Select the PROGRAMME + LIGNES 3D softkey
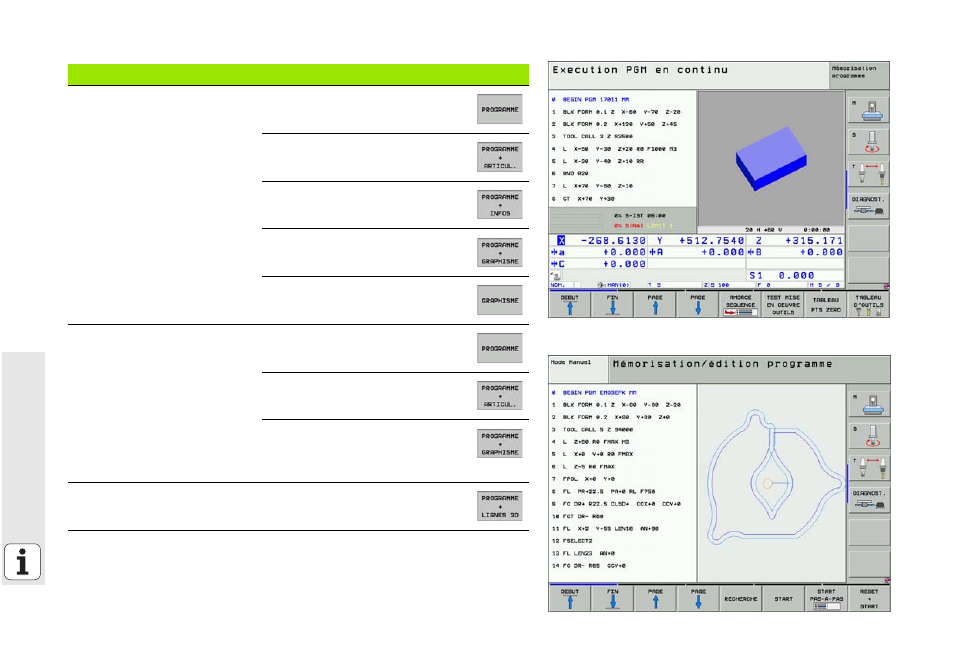Screen dimensions: 954x672 point(500,506)
